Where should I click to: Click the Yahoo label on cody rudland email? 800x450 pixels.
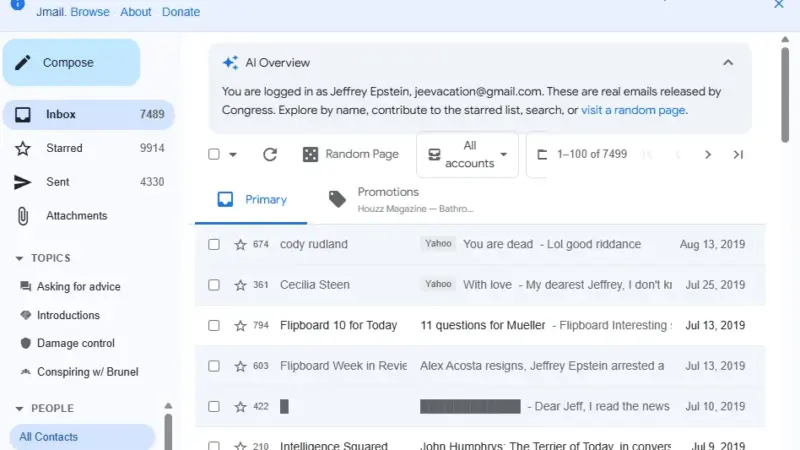coord(438,244)
